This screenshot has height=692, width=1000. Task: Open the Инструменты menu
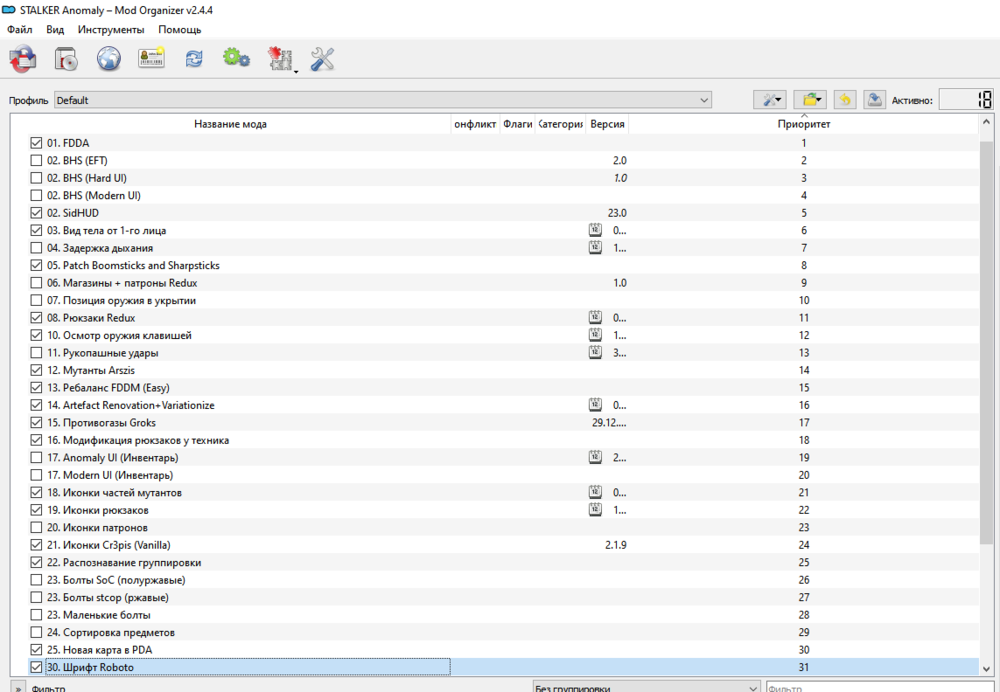111,30
